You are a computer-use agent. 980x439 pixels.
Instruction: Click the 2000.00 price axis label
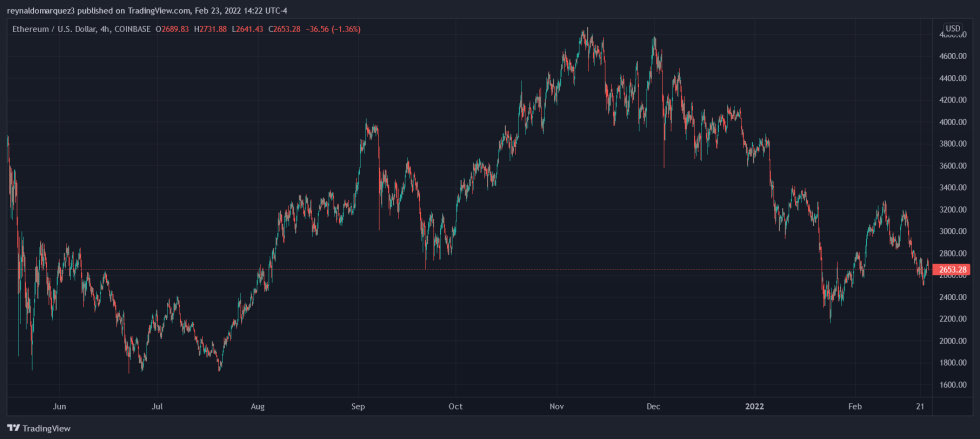pos(953,341)
